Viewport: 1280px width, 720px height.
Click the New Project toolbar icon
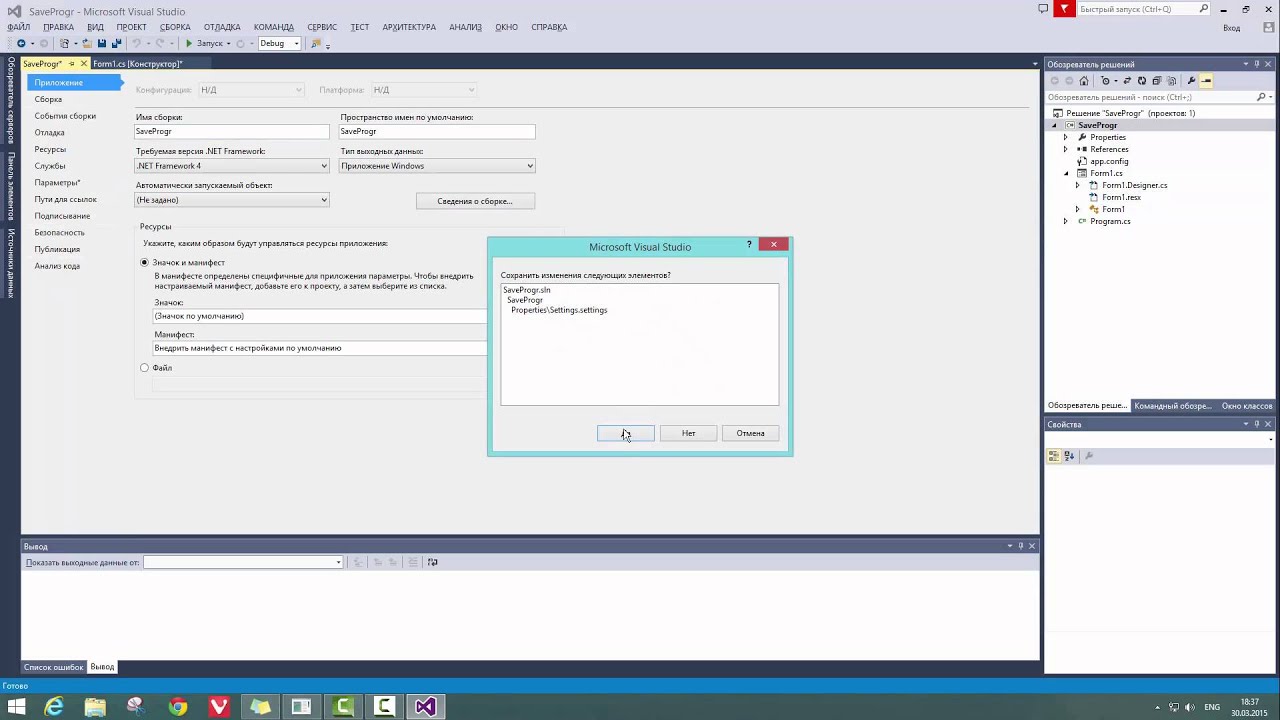coord(64,43)
